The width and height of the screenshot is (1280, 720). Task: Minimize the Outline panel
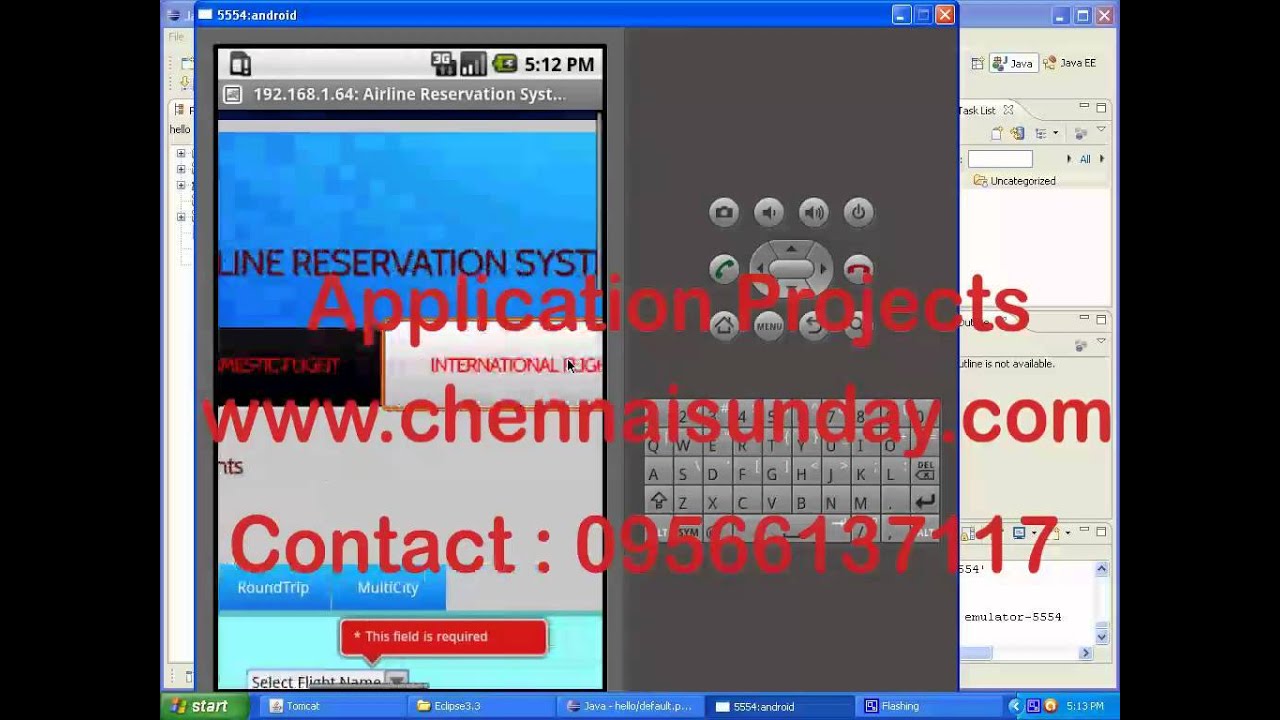(x=1084, y=319)
